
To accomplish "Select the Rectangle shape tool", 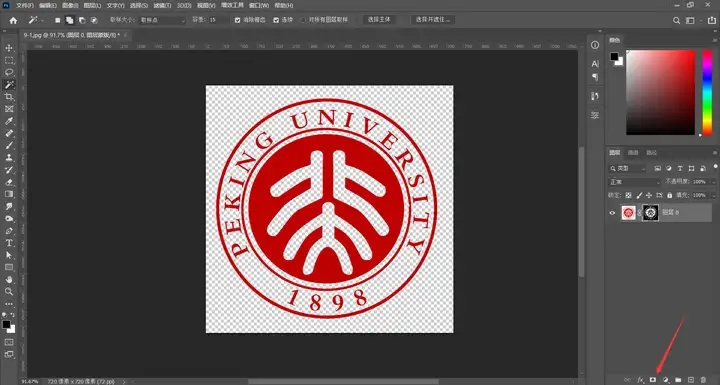I will click(9, 267).
